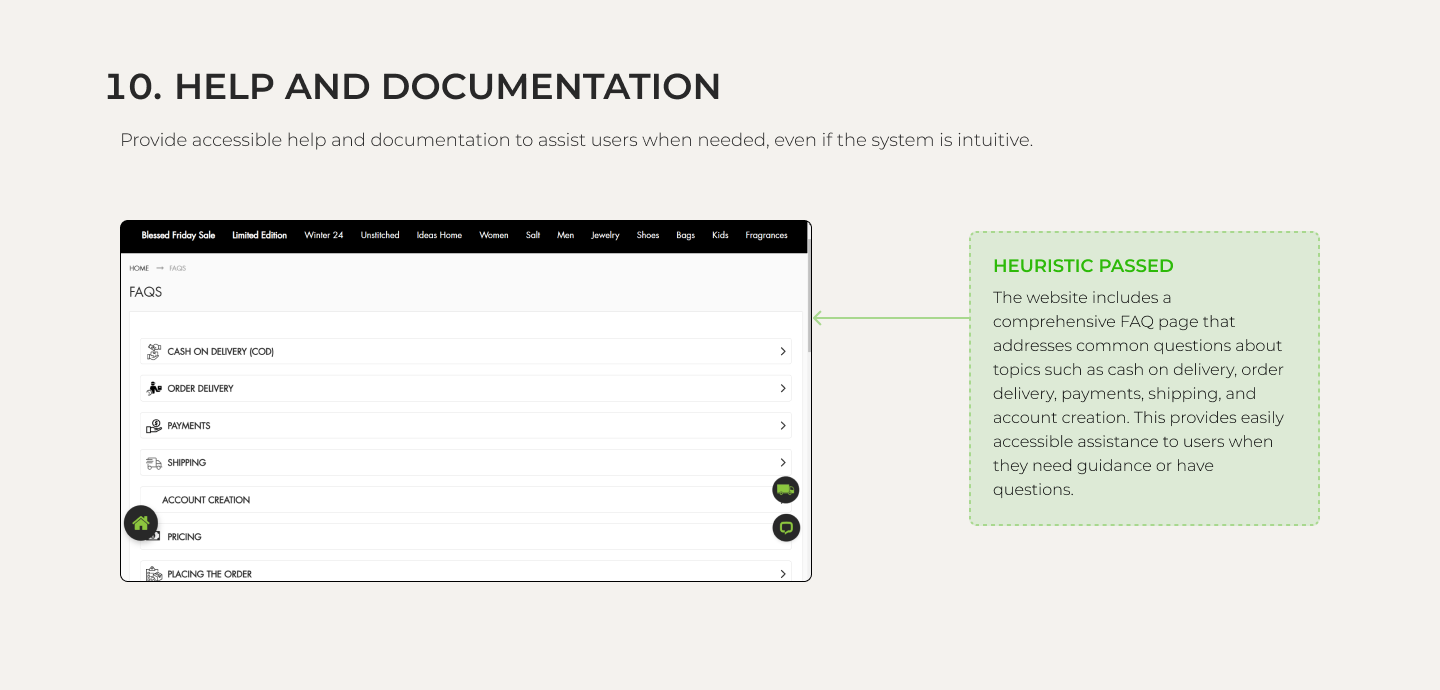
Task: Click the Shipping truck icon
Action: [x=154, y=463]
